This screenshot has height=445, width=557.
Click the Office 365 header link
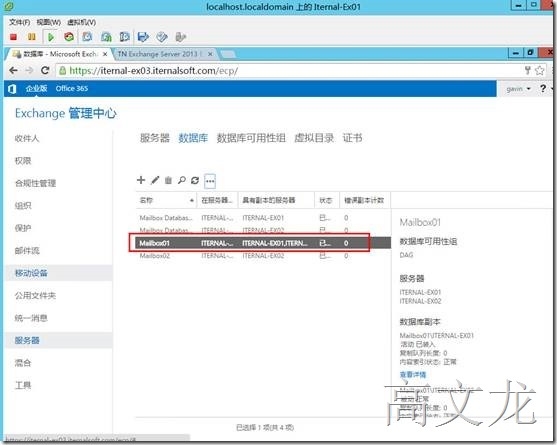click(72, 88)
